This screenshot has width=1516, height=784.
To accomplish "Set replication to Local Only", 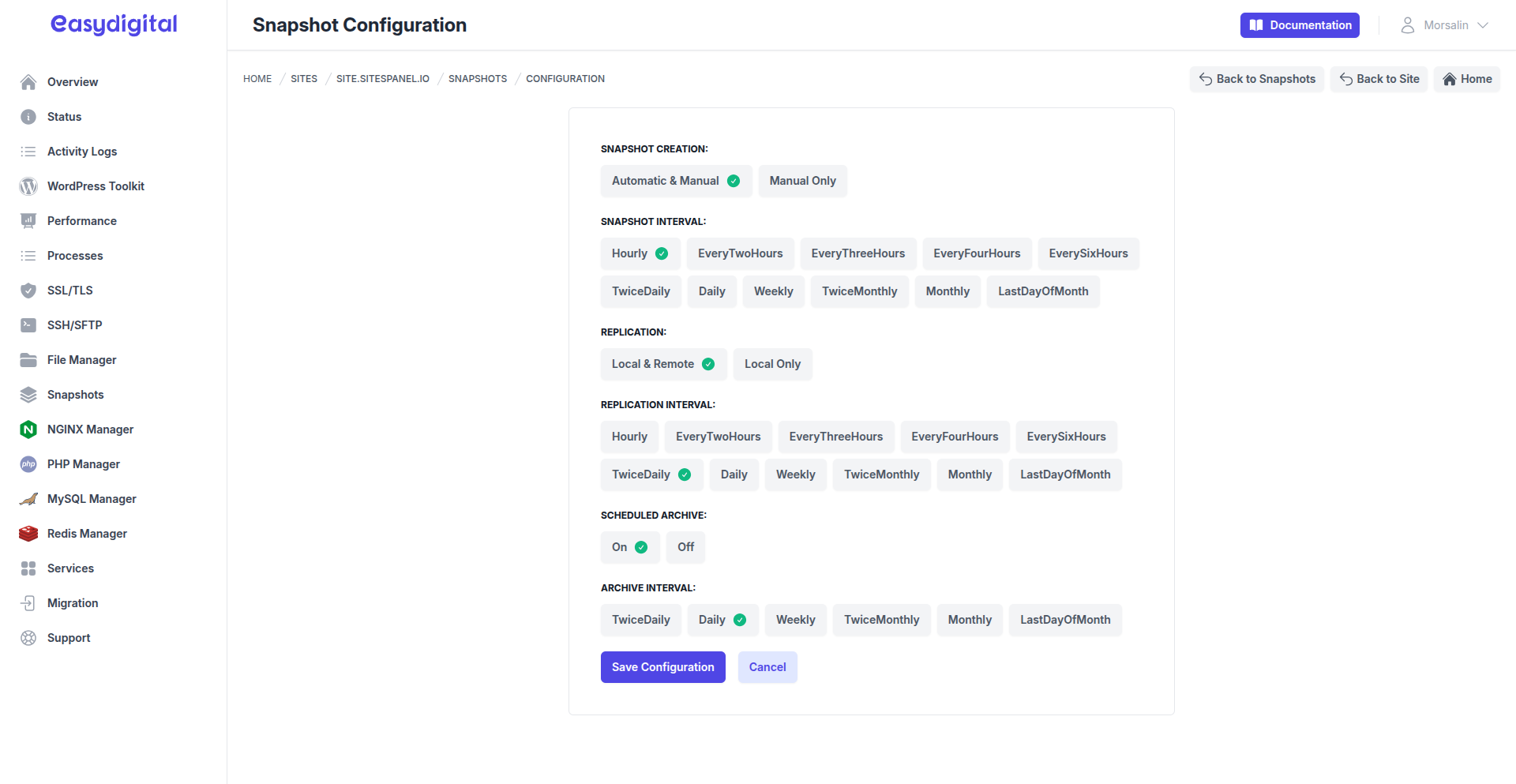I will [x=772, y=364].
